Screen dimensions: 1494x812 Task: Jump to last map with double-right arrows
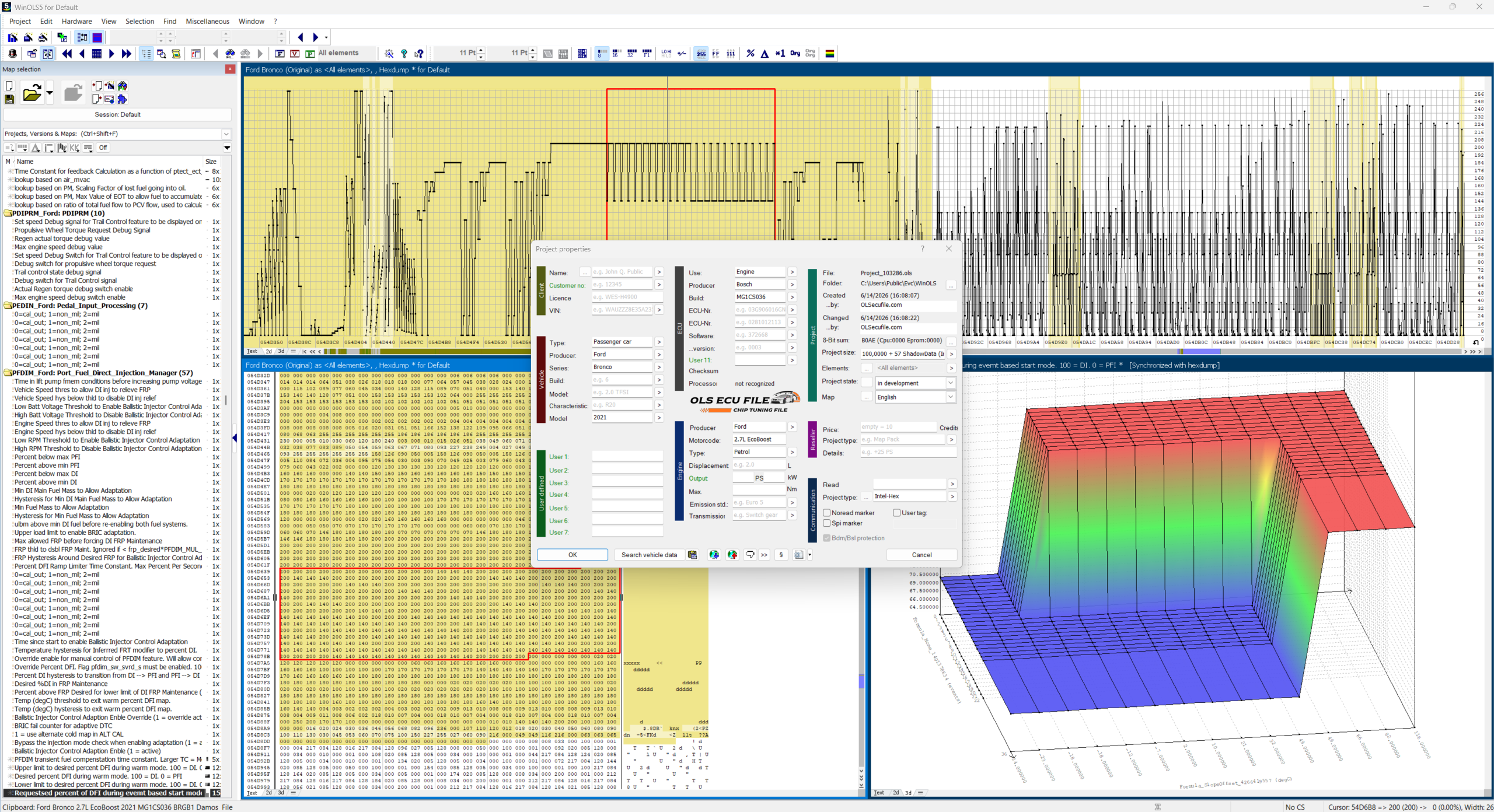click(127, 54)
